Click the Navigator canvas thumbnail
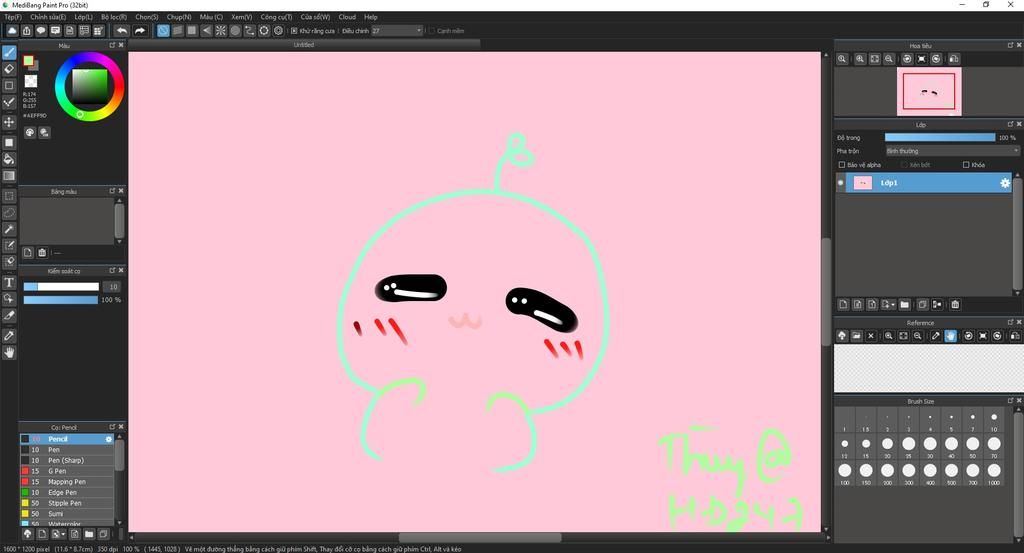 (929, 91)
